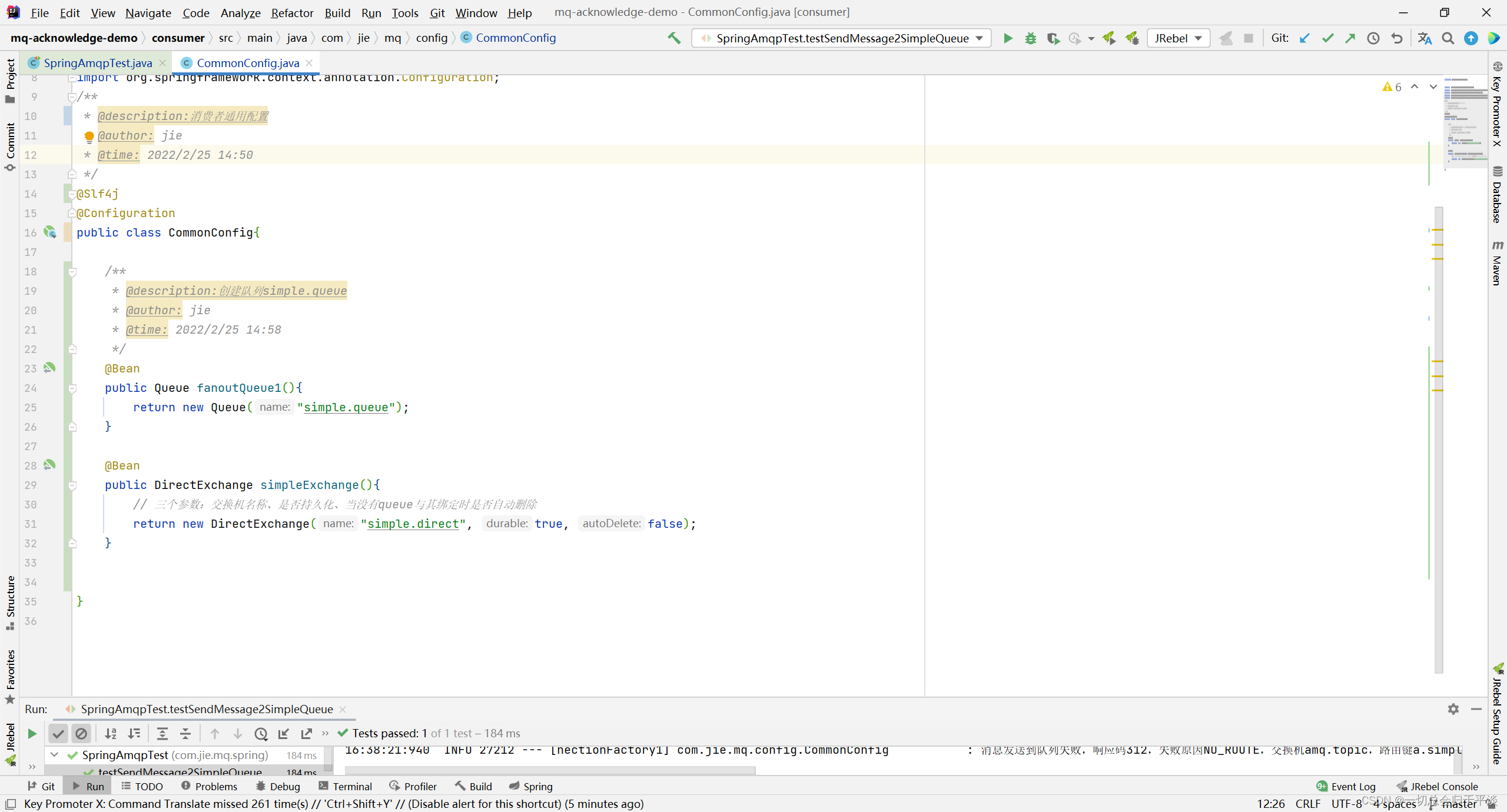Open Run panel settings gear
The width and height of the screenshot is (1507, 812).
click(1453, 709)
